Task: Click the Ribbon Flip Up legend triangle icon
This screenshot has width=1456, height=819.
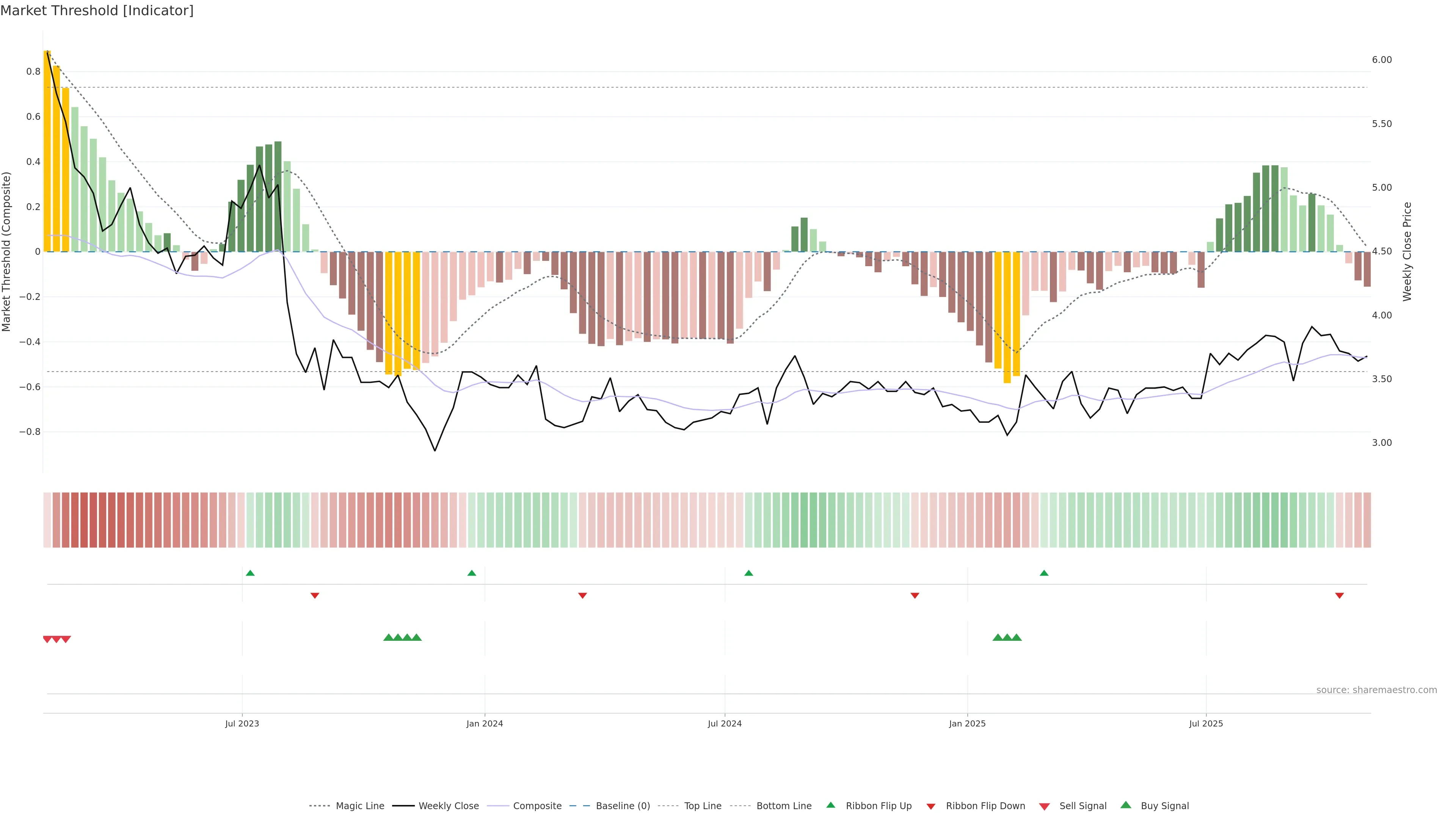Action: [830, 805]
